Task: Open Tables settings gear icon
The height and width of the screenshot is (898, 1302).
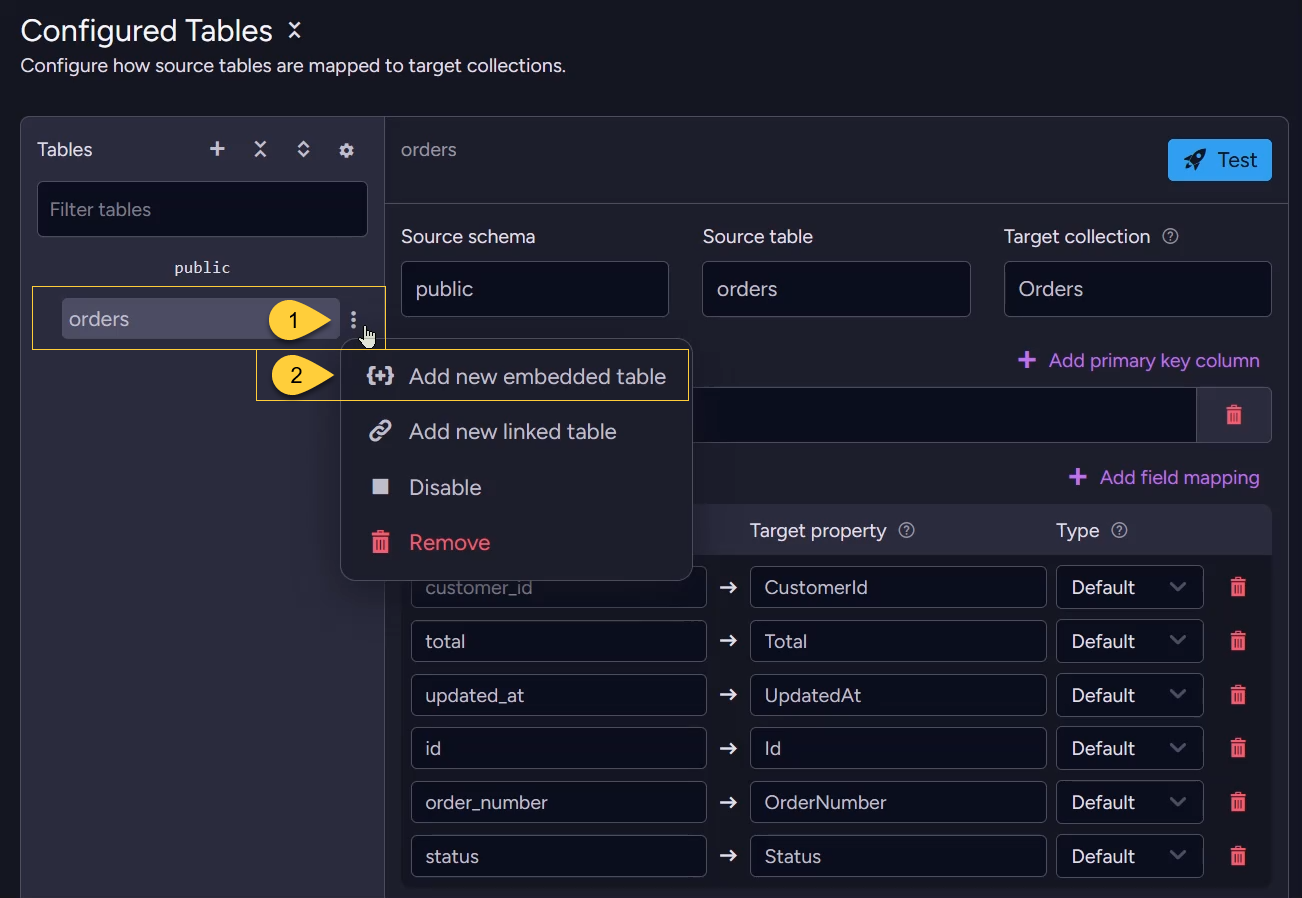Action: pyautogui.click(x=346, y=150)
